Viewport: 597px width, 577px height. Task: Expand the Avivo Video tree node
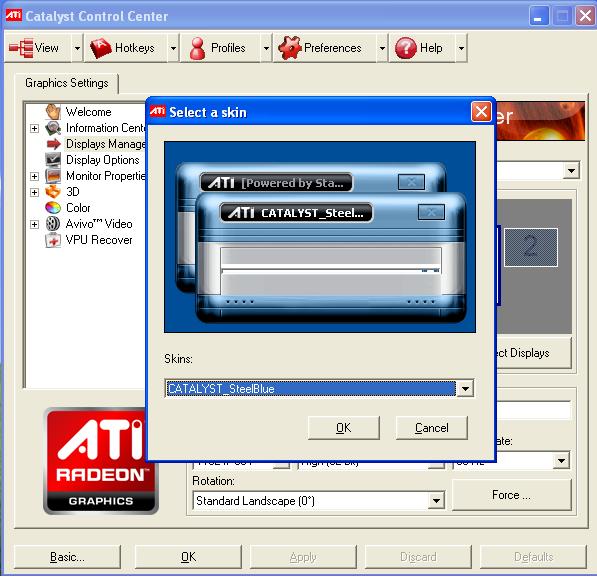click(34, 224)
